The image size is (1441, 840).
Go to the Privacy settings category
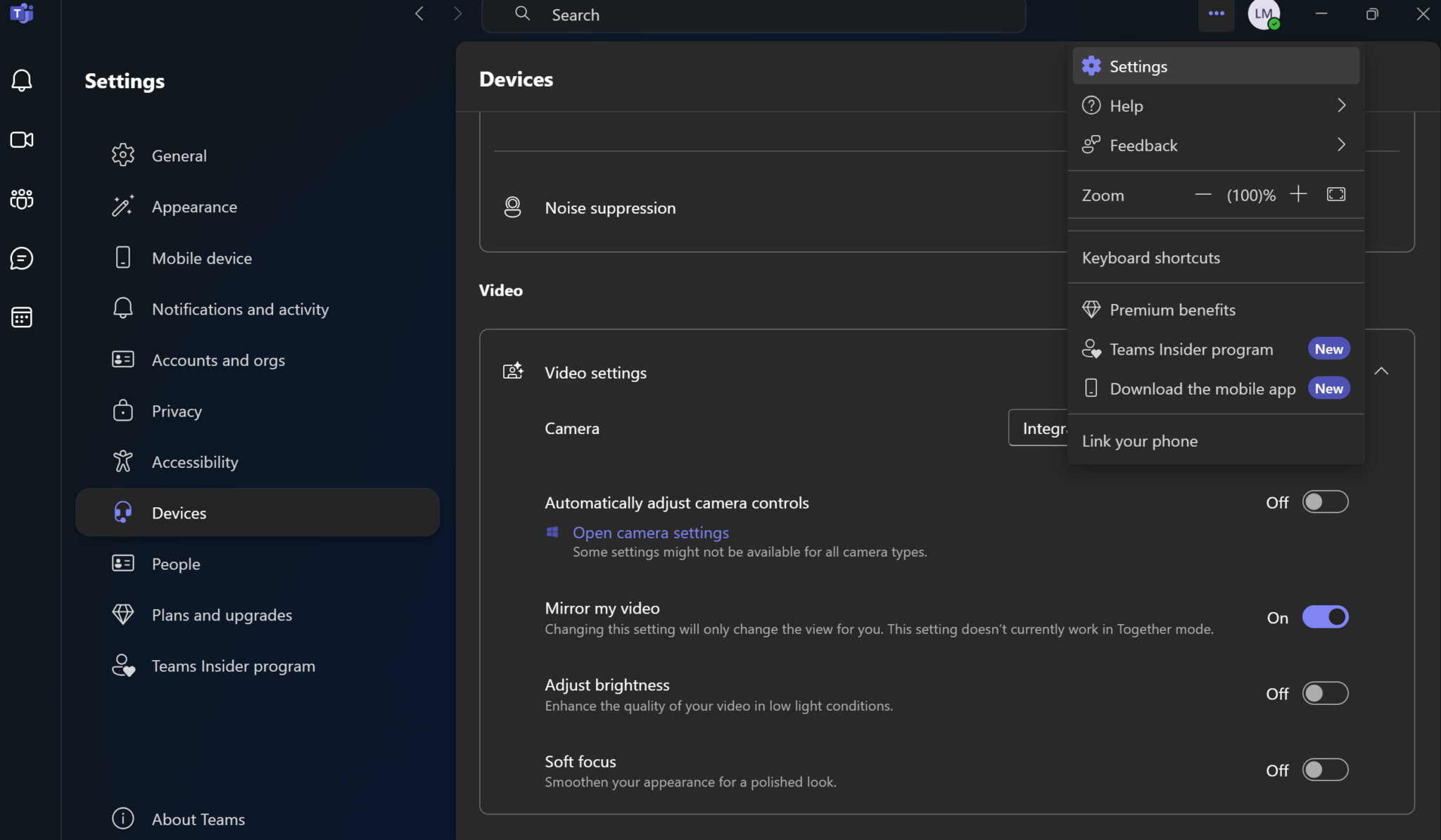click(177, 411)
